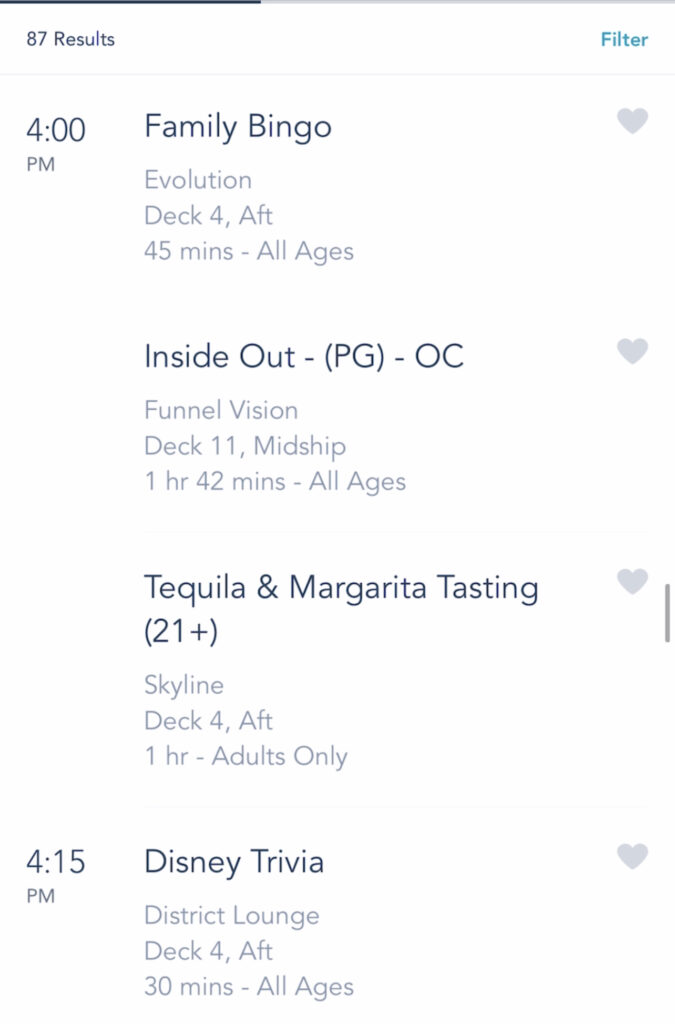Favorite Tequila & Margarita Tasting heart
The width and height of the screenshot is (675, 1024).
pyautogui.click(x=632, y=581)
